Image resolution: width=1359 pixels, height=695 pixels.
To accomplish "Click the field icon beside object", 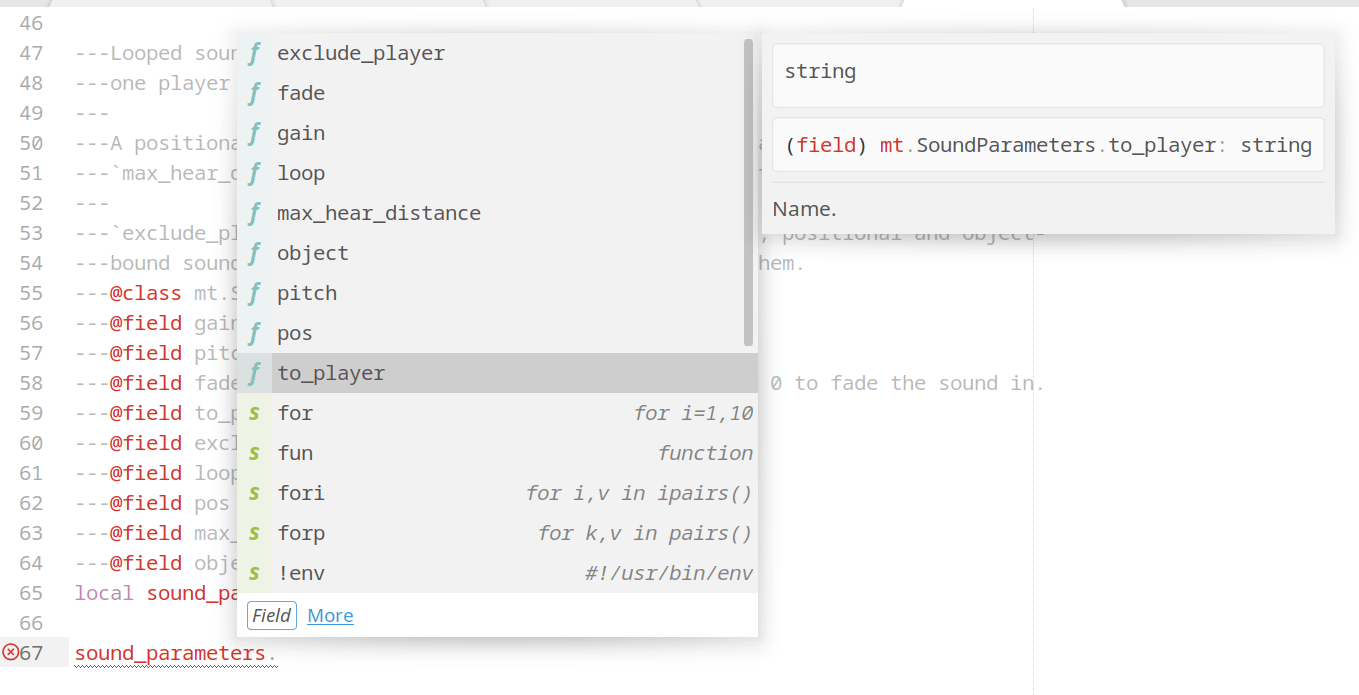I will [254, 253].
